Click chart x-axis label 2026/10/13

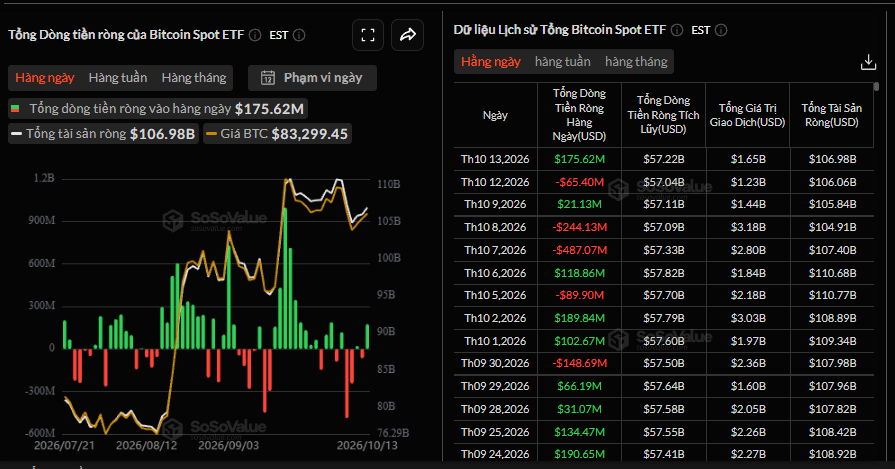point(367,445)
